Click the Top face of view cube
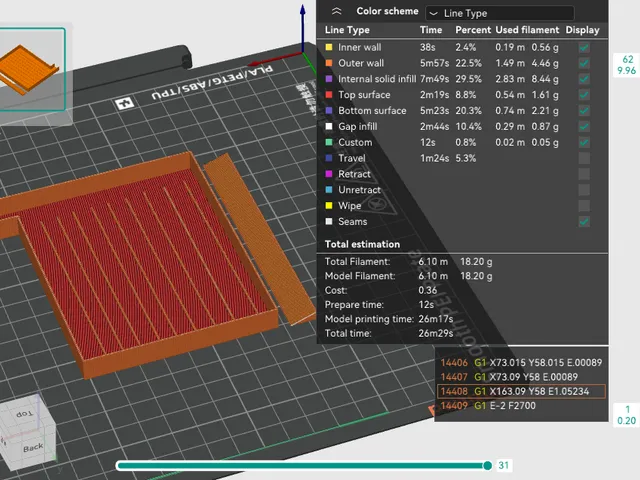This screenshot has height=480, width=640. pos(24,414)
